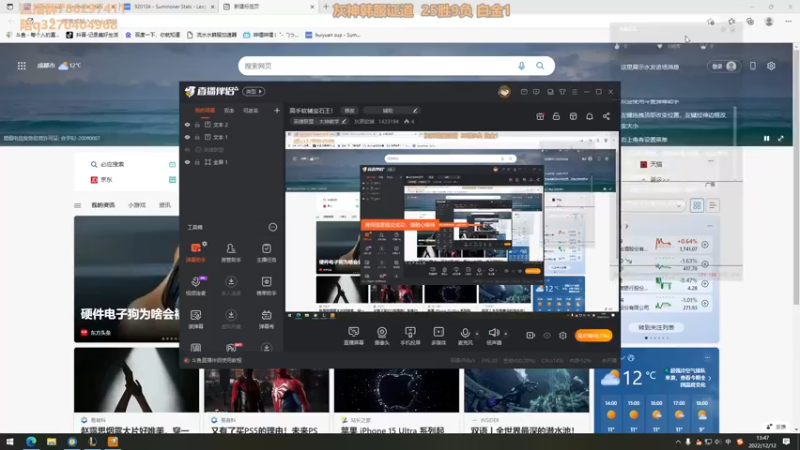Collapse the 工具箱 toolbox section

pos(272,227)
